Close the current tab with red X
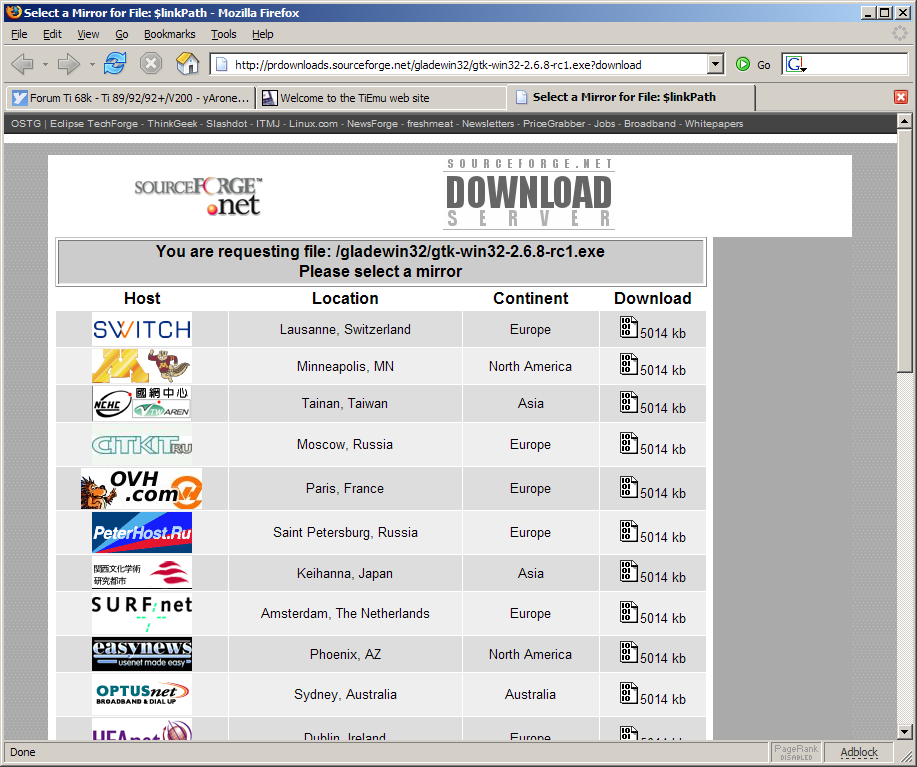The image size is (917, 767). [x=901, y=97]
